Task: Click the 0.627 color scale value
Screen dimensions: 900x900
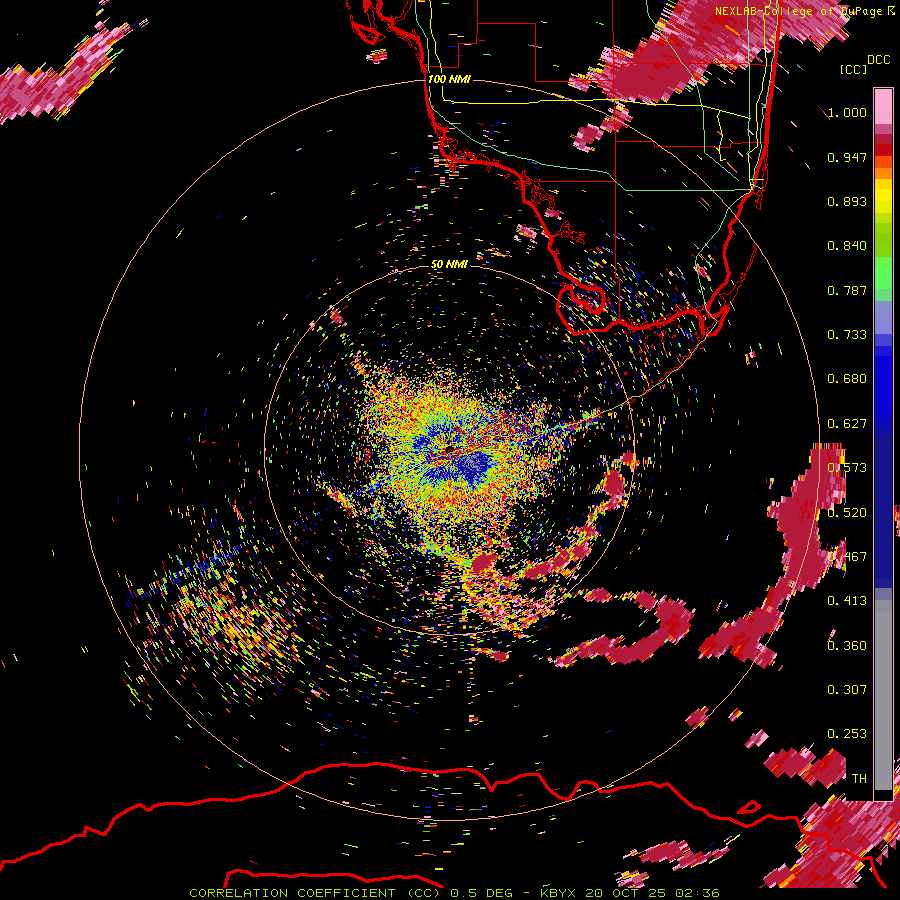Action: point(847,424)
